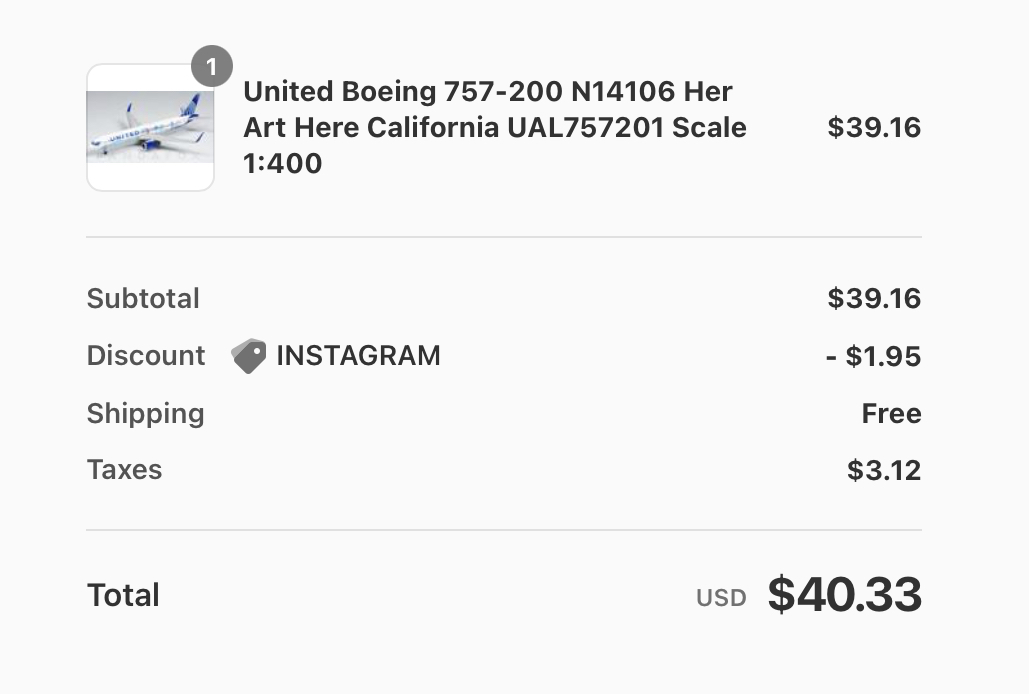This screenshot has height=694, width=1029.
Task: Click the taxes amount $3.12
Action: (x=884, y=470)
